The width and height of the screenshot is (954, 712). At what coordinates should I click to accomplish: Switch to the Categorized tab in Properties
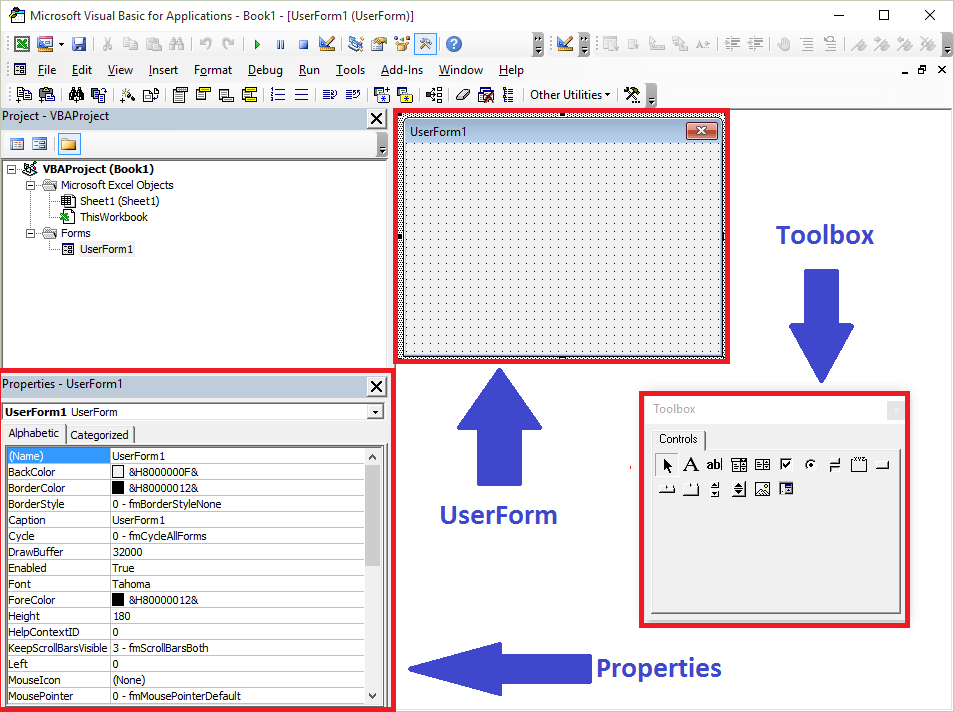click(99, 433)
